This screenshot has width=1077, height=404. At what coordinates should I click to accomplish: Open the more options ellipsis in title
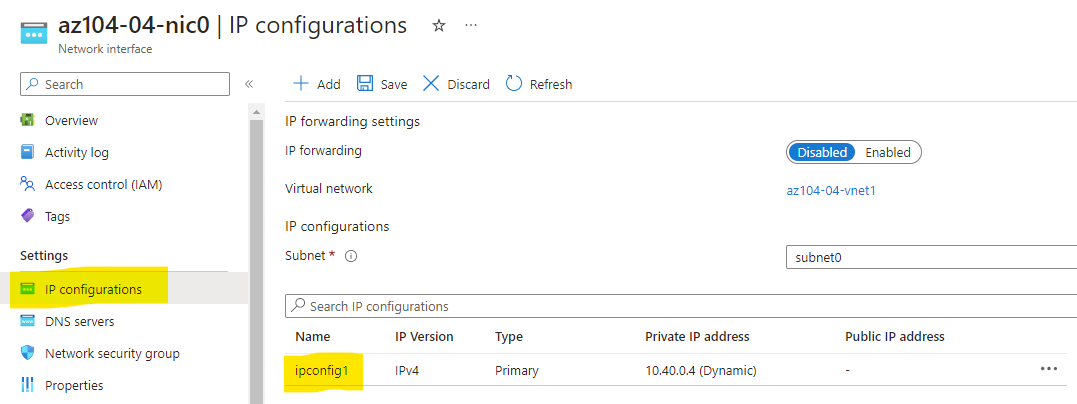coord(471,25)
